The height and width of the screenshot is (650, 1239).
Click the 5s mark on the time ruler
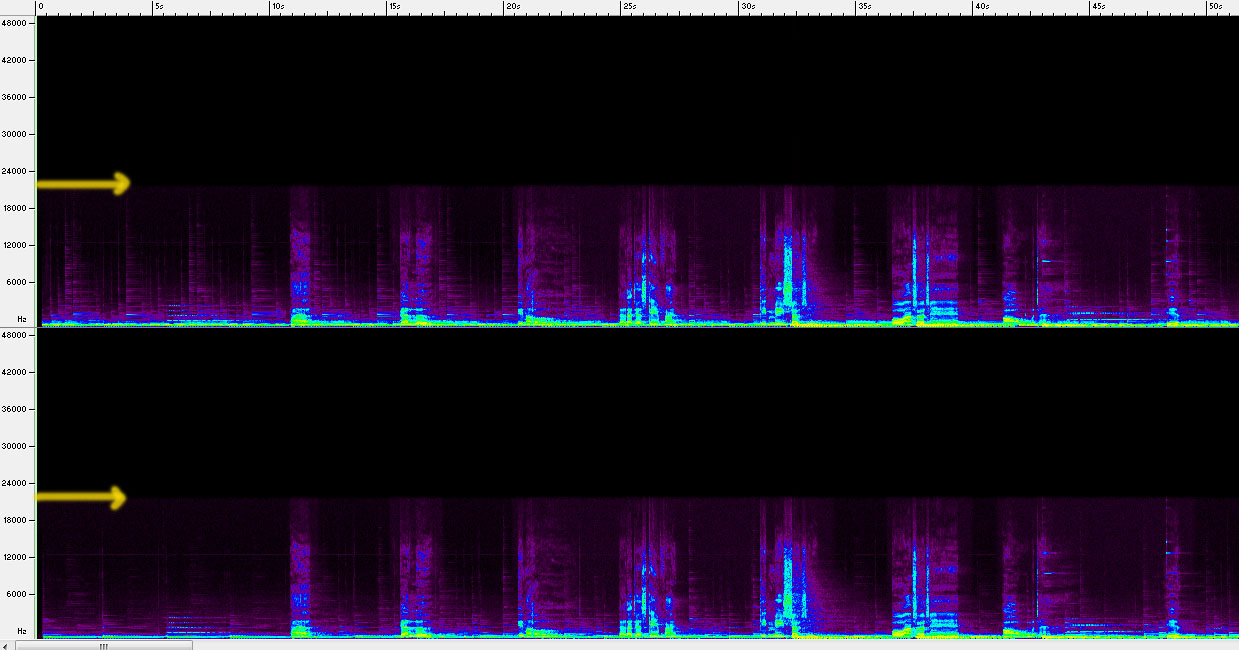click(x=157, y=7)
